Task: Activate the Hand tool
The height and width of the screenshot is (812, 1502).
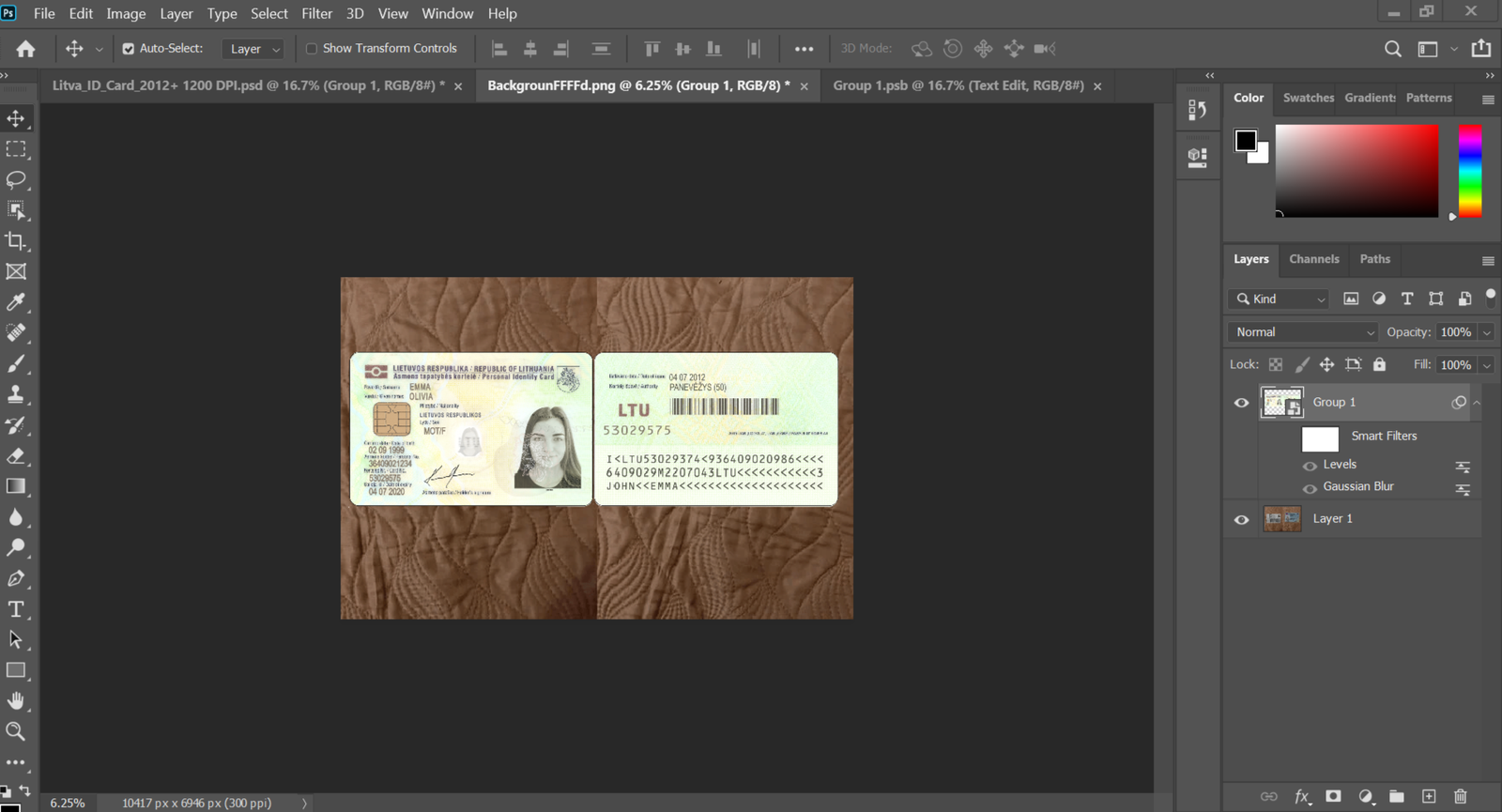Action: [16, 700]
